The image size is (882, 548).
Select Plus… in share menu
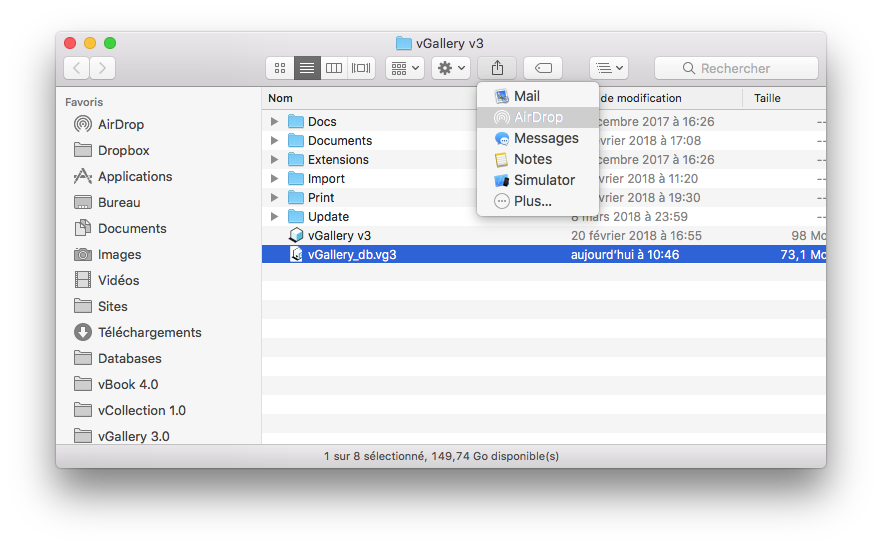532,201
